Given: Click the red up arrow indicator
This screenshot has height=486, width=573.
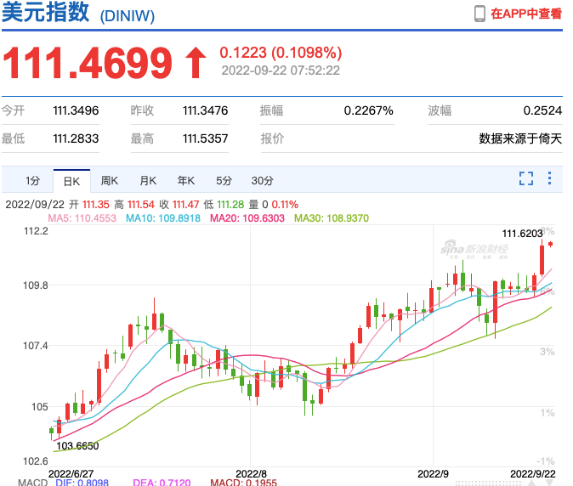Looking at the screenshot, I should 196,63.
